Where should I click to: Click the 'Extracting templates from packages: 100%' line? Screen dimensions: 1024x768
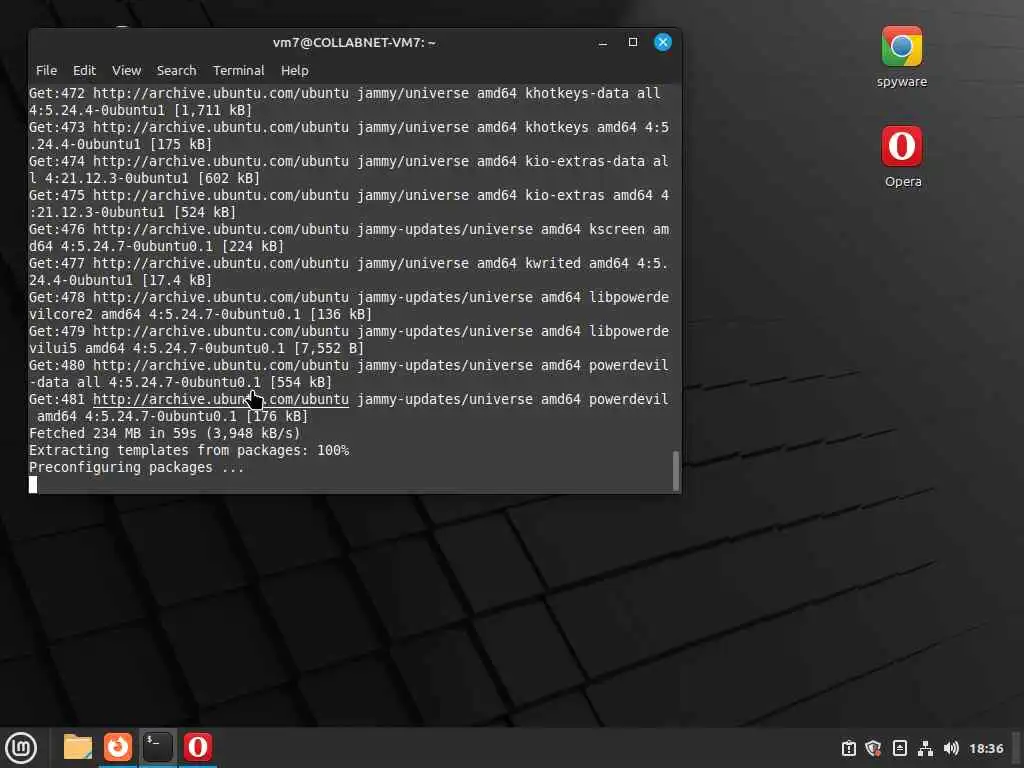point(189,450)
